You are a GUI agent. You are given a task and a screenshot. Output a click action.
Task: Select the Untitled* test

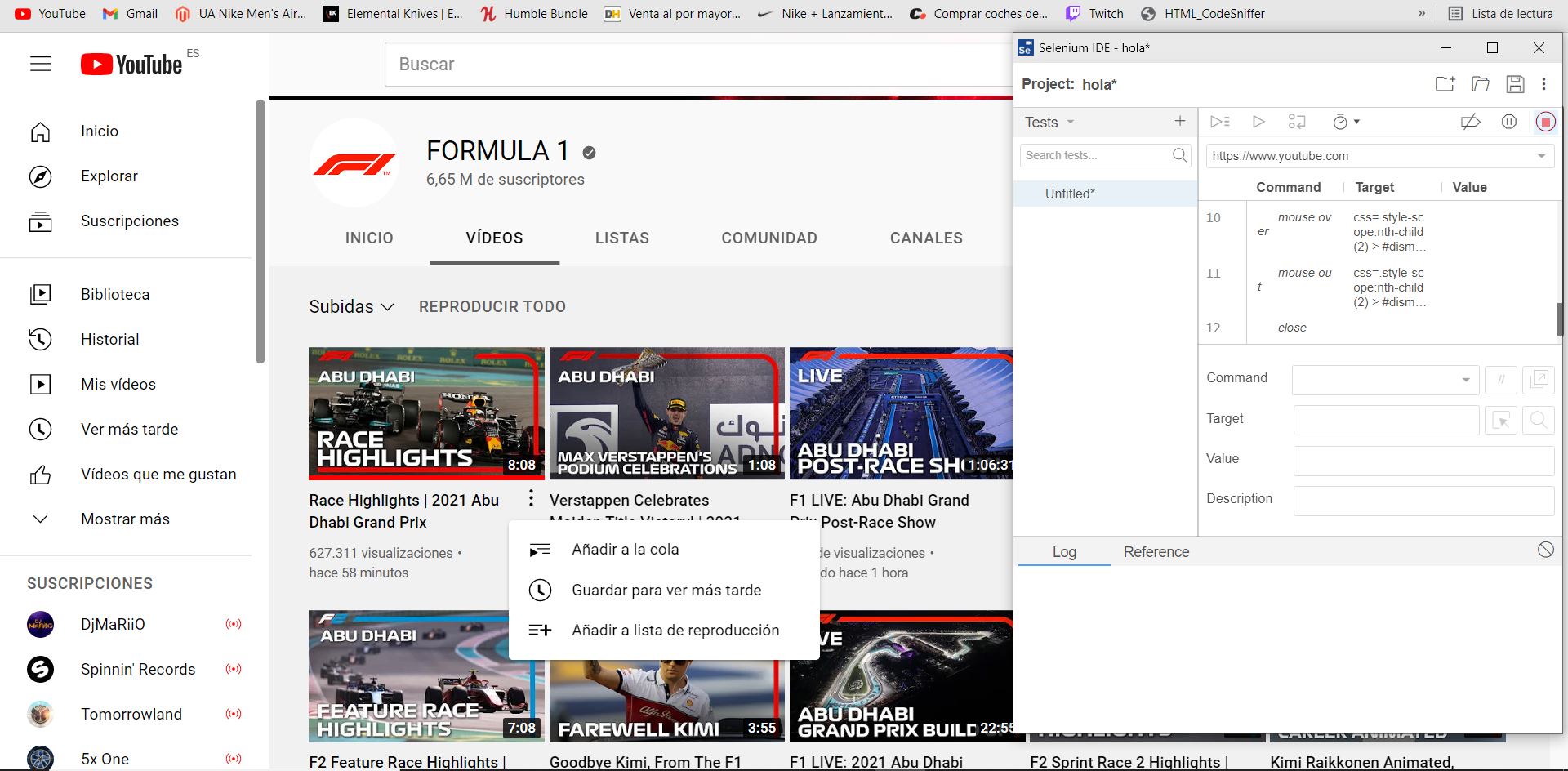point(1105,194)
